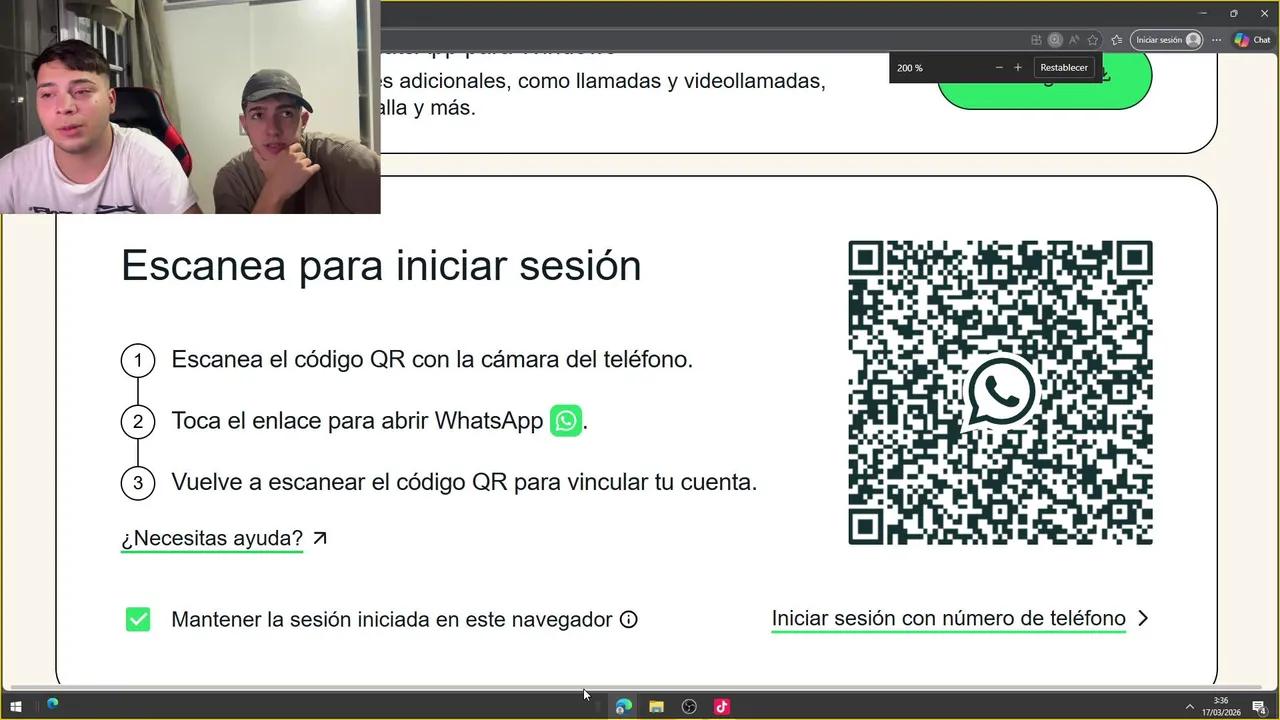Minimize the browser window

(x=1202, y=13)
